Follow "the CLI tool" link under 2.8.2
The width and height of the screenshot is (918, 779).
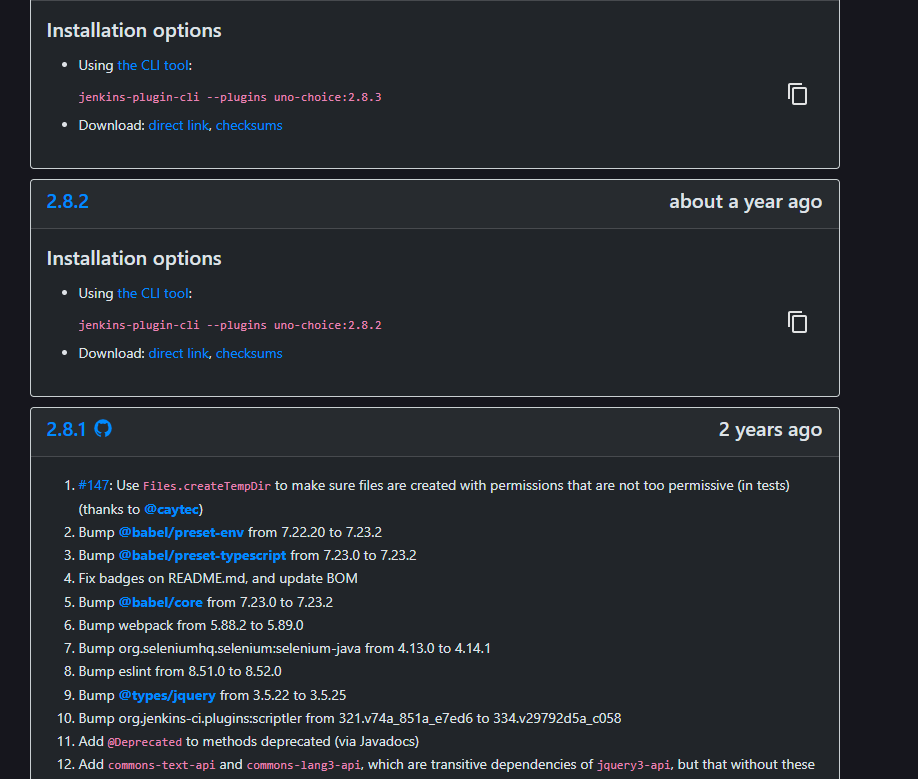click(x=153, y=293)
